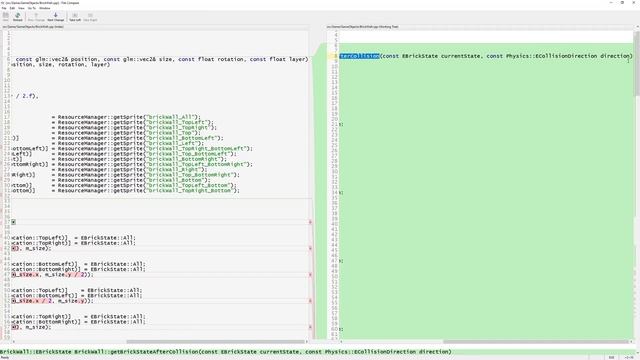The image size is (640, 360).
Task: Click bottom diff detail line getBrickStateAfterCollision
Action: 226,351
